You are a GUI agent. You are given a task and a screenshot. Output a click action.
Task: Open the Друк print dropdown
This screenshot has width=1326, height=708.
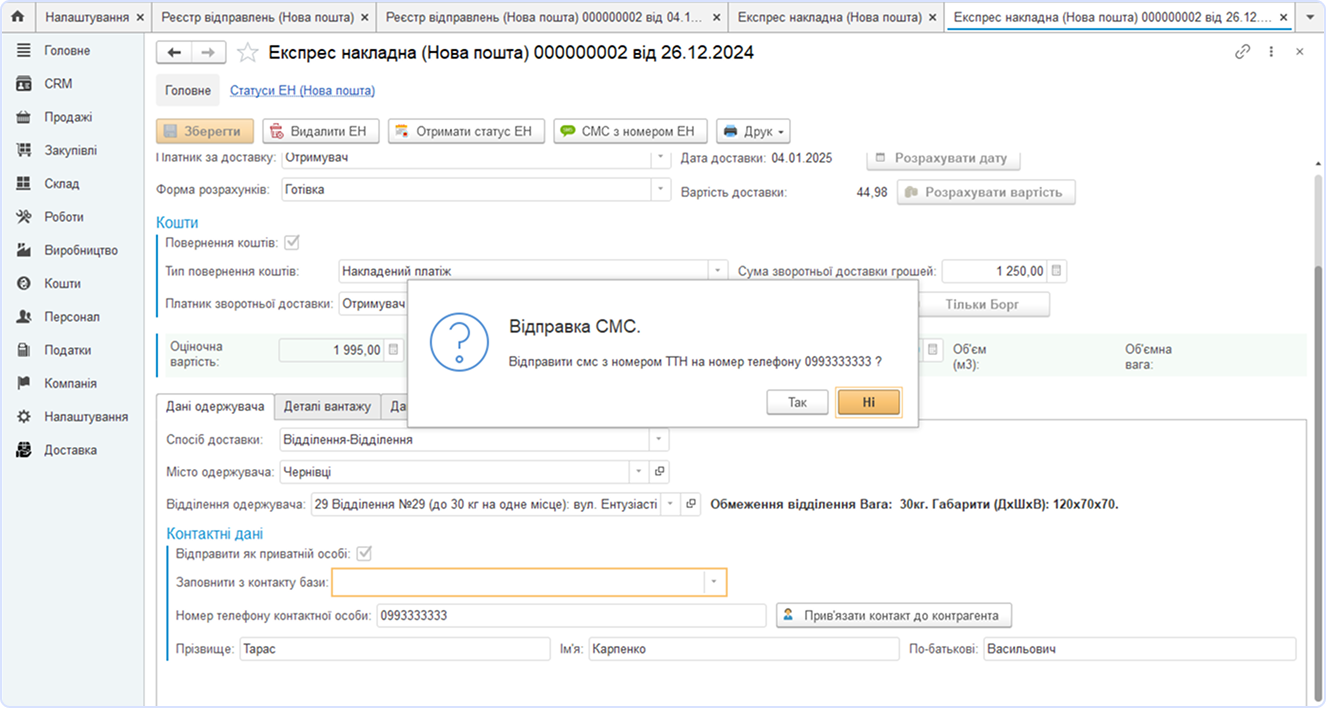(753, 131)
